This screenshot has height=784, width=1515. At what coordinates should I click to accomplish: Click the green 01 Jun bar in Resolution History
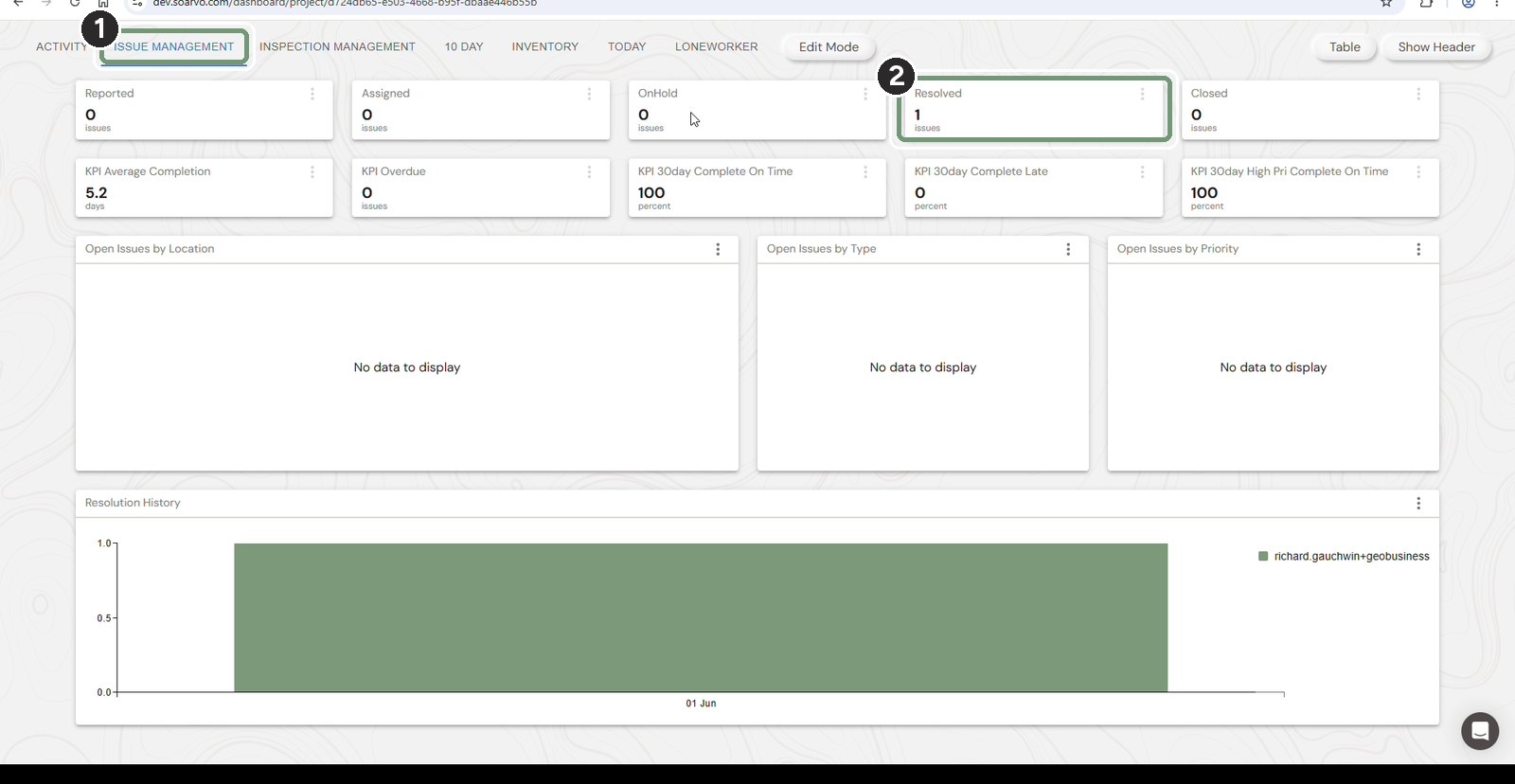(x=701, y=617)
